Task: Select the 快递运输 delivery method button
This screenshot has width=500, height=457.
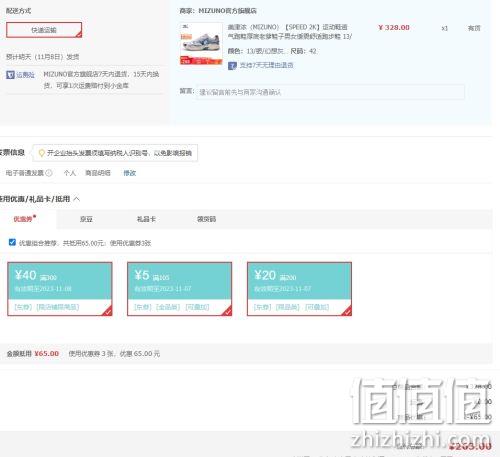Action: coord(44,30)
